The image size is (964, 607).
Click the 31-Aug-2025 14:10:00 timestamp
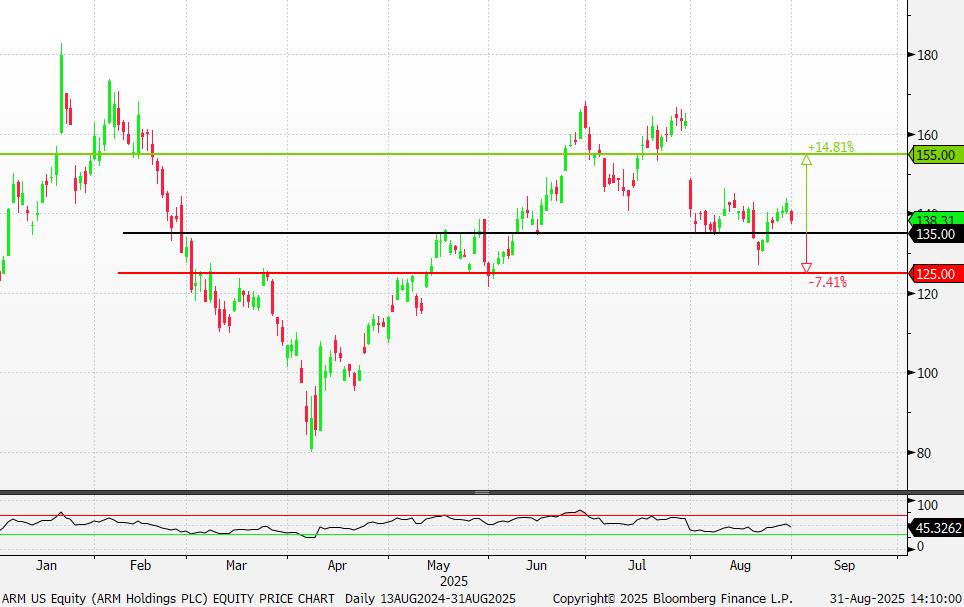tap(895, 598)
